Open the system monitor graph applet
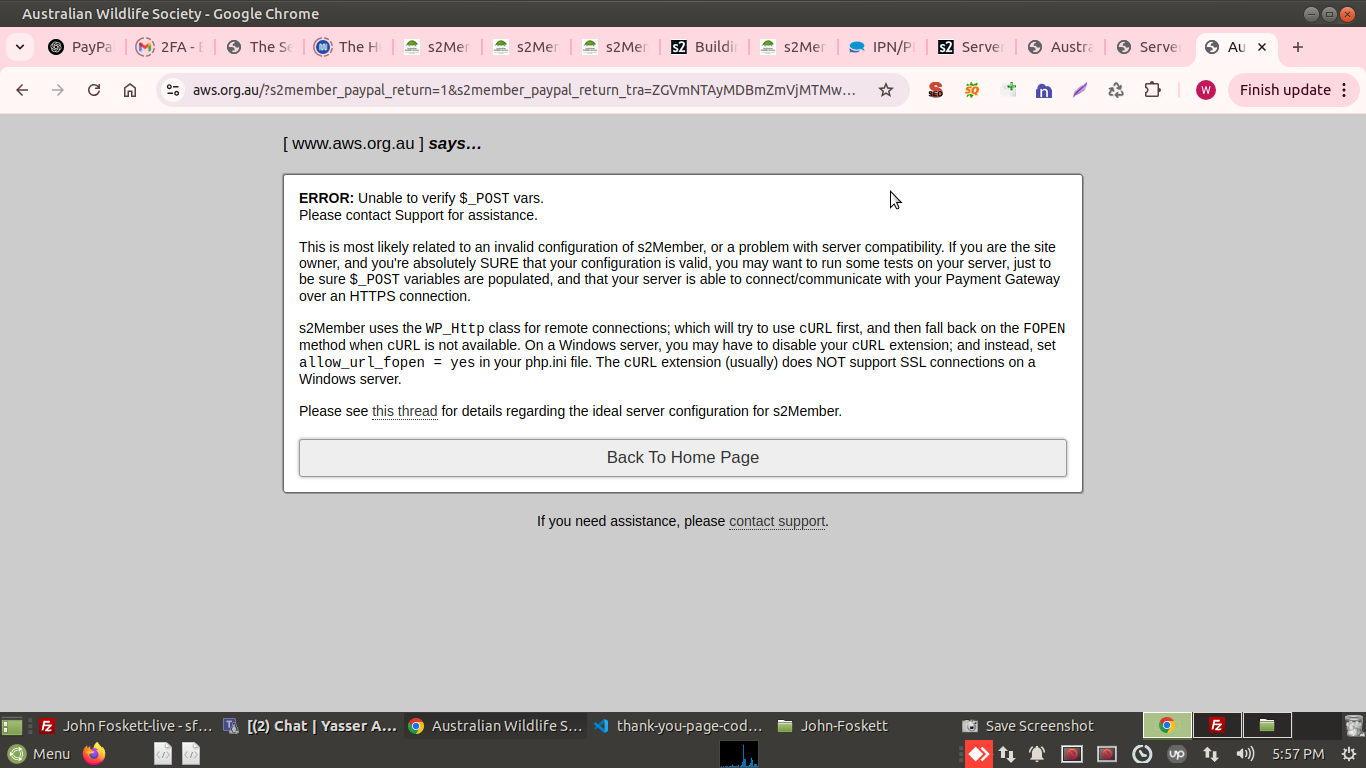 [739, 754]
